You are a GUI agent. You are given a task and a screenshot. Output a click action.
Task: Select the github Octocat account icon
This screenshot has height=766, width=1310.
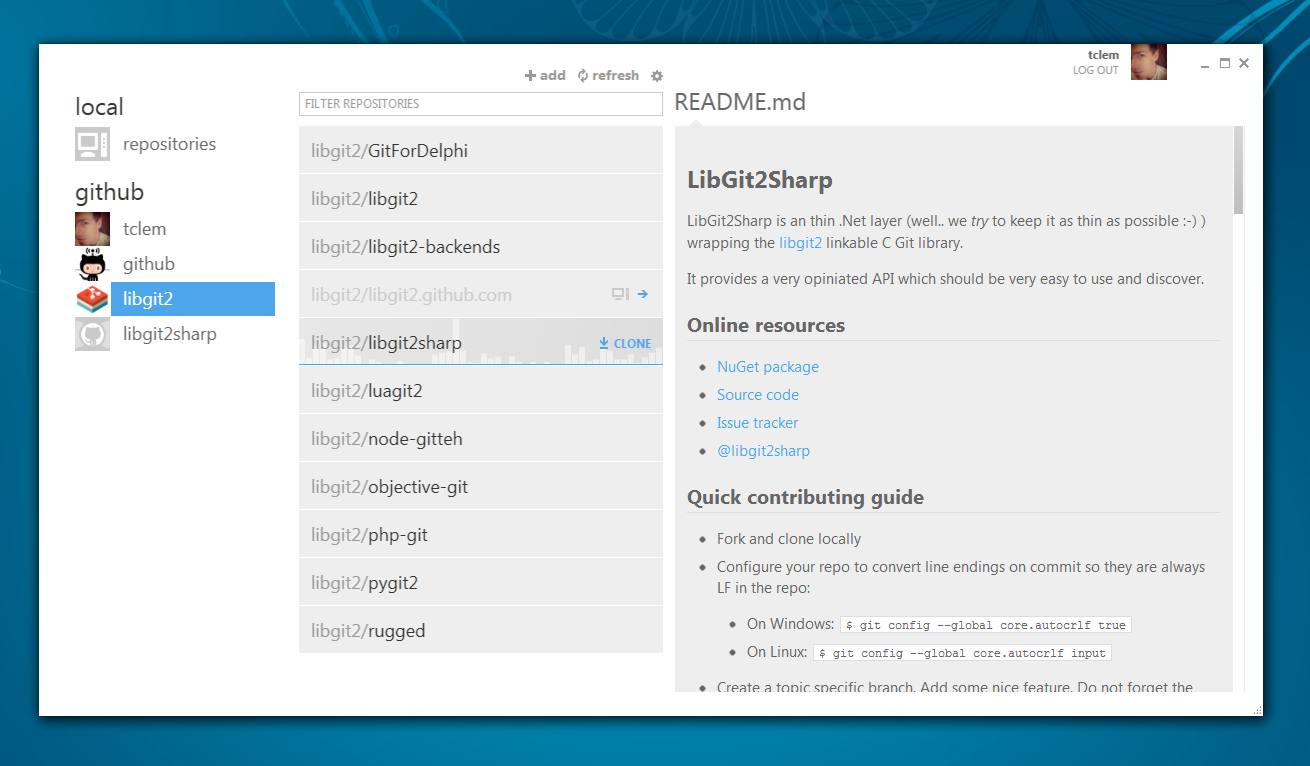pyautogui.click(x=92, y=264)
